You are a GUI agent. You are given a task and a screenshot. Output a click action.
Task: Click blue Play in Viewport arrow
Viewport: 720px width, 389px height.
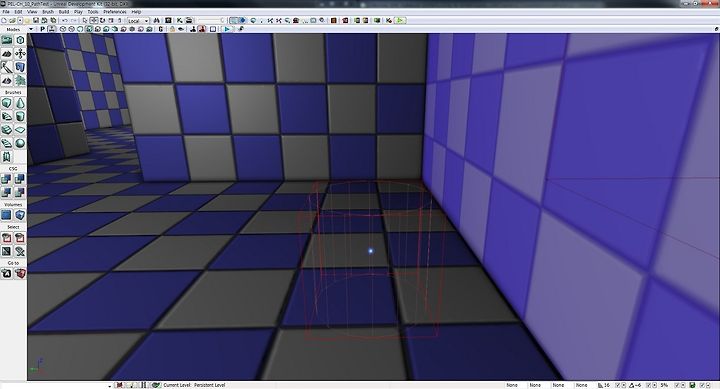pyautogui.click(x=227, y=29)
